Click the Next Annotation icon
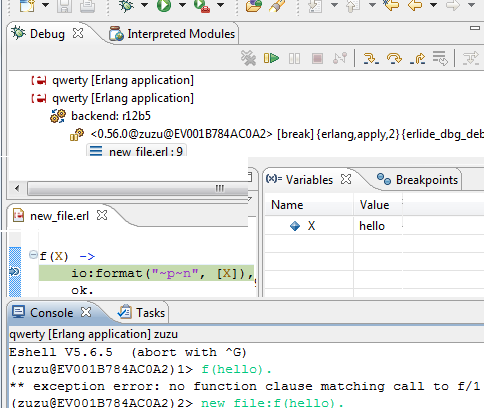Viewport: 484px width, 408px height. point(315,5)
